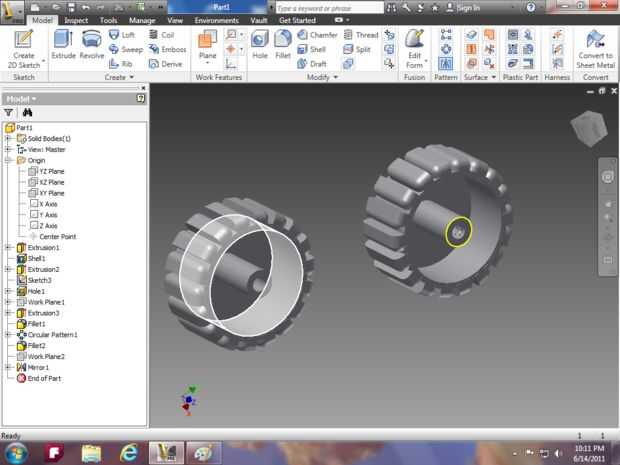Collapse the Origin folder
Image resolution: width=620 pixels, height=465 pixels.
click(x=8, y=160)
